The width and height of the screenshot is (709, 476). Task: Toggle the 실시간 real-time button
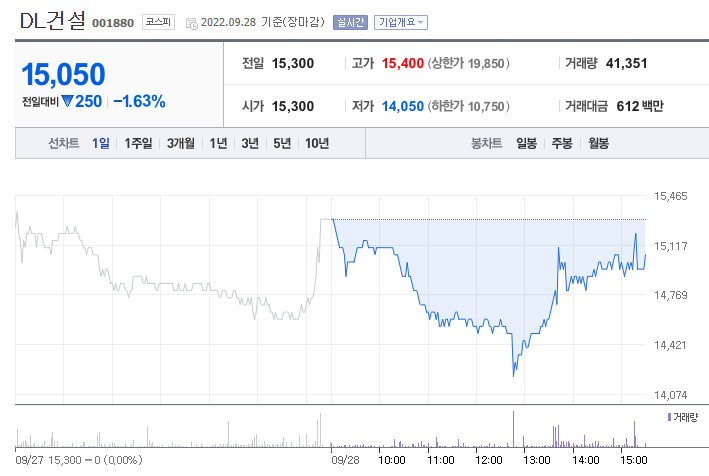[350, 22]
